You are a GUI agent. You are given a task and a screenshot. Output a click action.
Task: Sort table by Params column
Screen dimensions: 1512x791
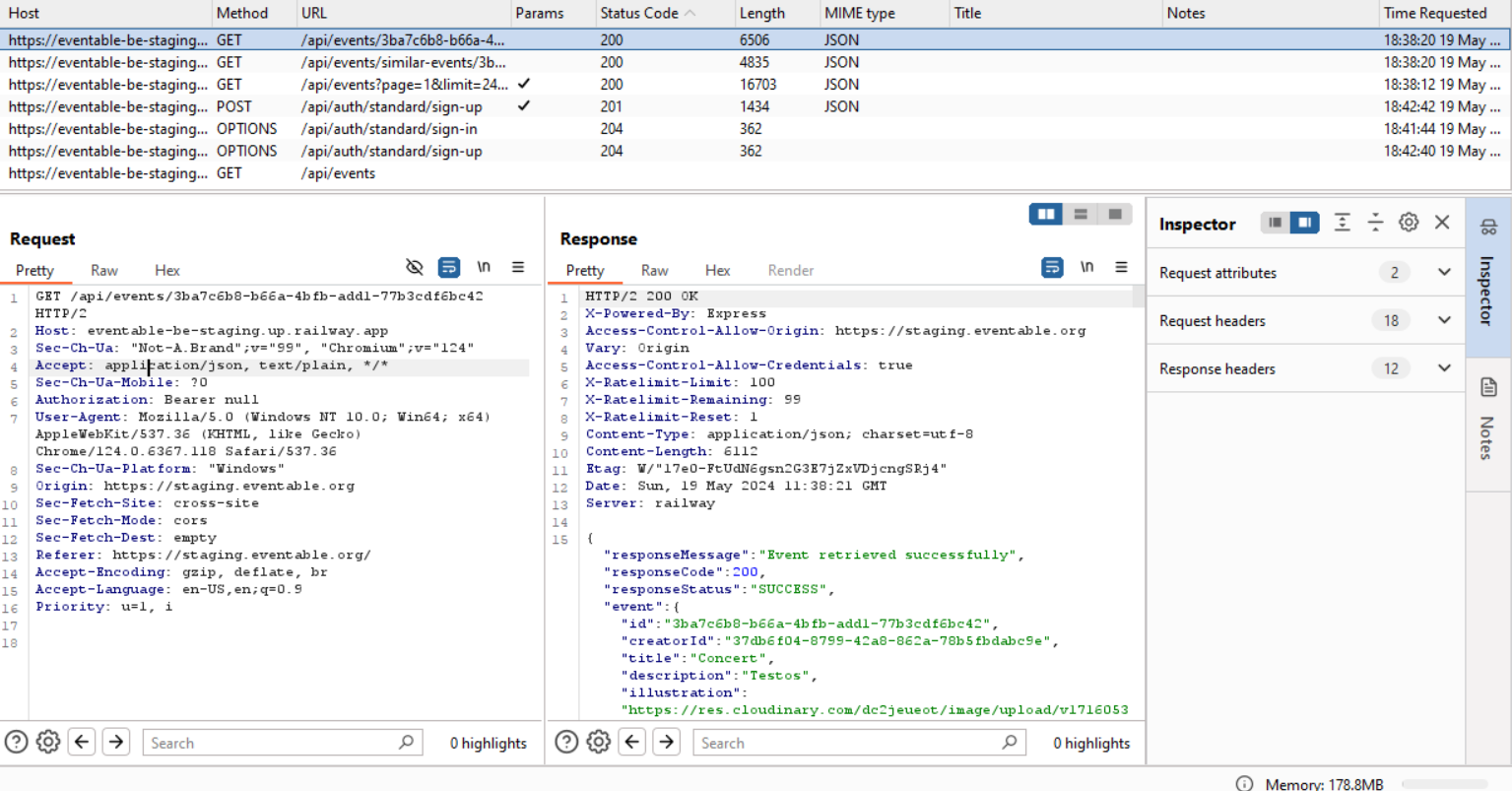[551, 13]
